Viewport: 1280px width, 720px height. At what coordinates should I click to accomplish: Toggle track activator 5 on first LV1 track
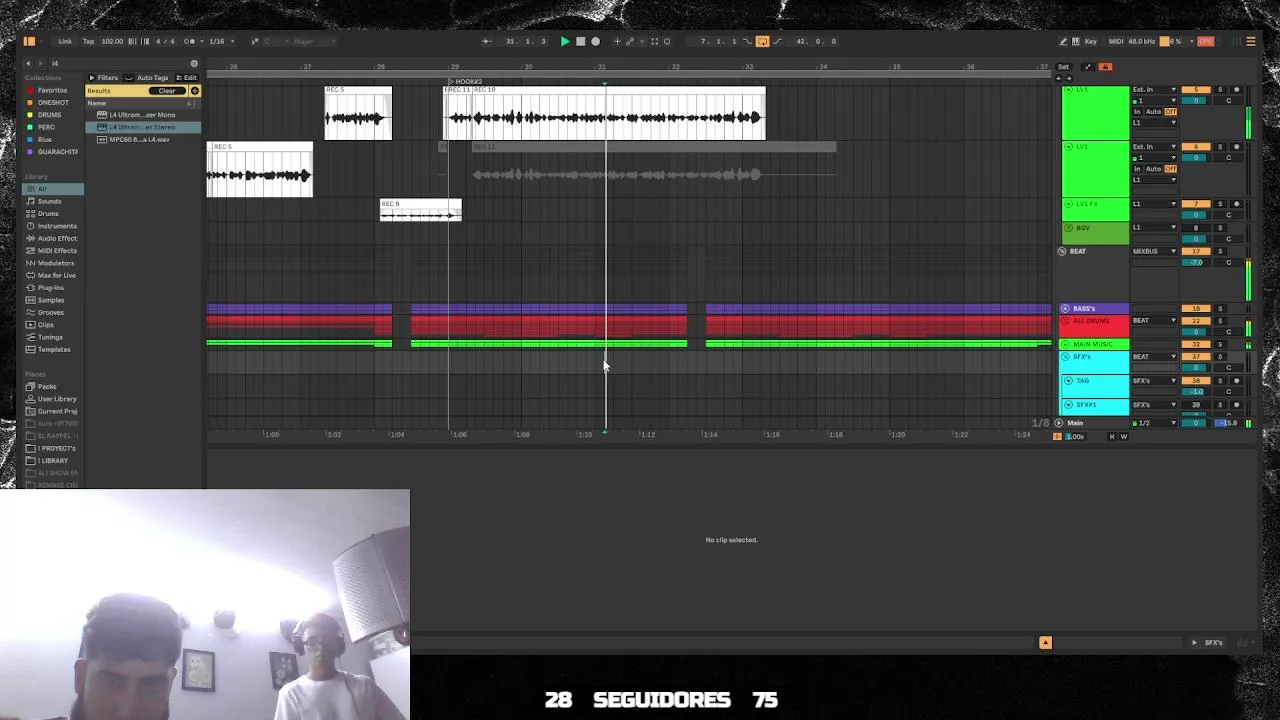click(x=1196, y=90)
